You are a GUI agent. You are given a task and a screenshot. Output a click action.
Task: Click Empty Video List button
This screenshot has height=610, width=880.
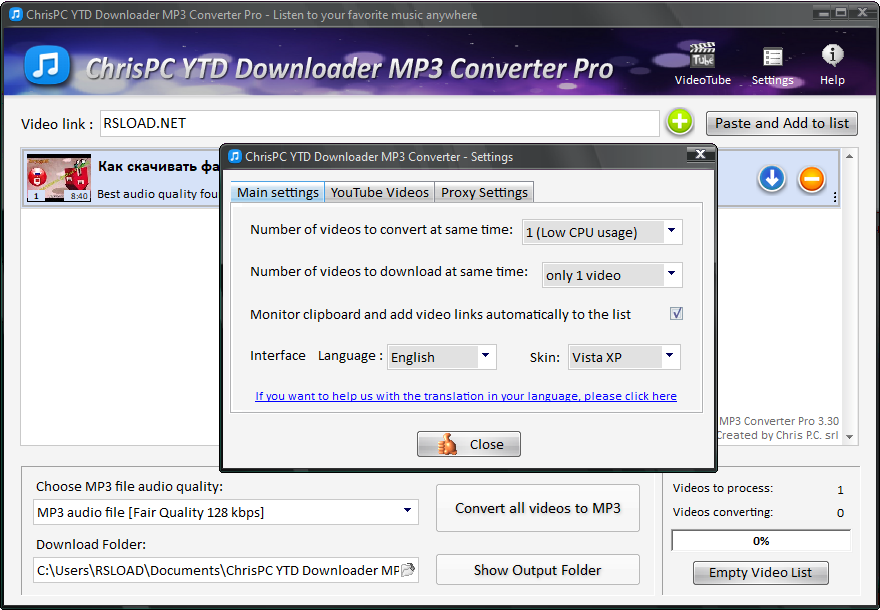click(x=760, y=573)
